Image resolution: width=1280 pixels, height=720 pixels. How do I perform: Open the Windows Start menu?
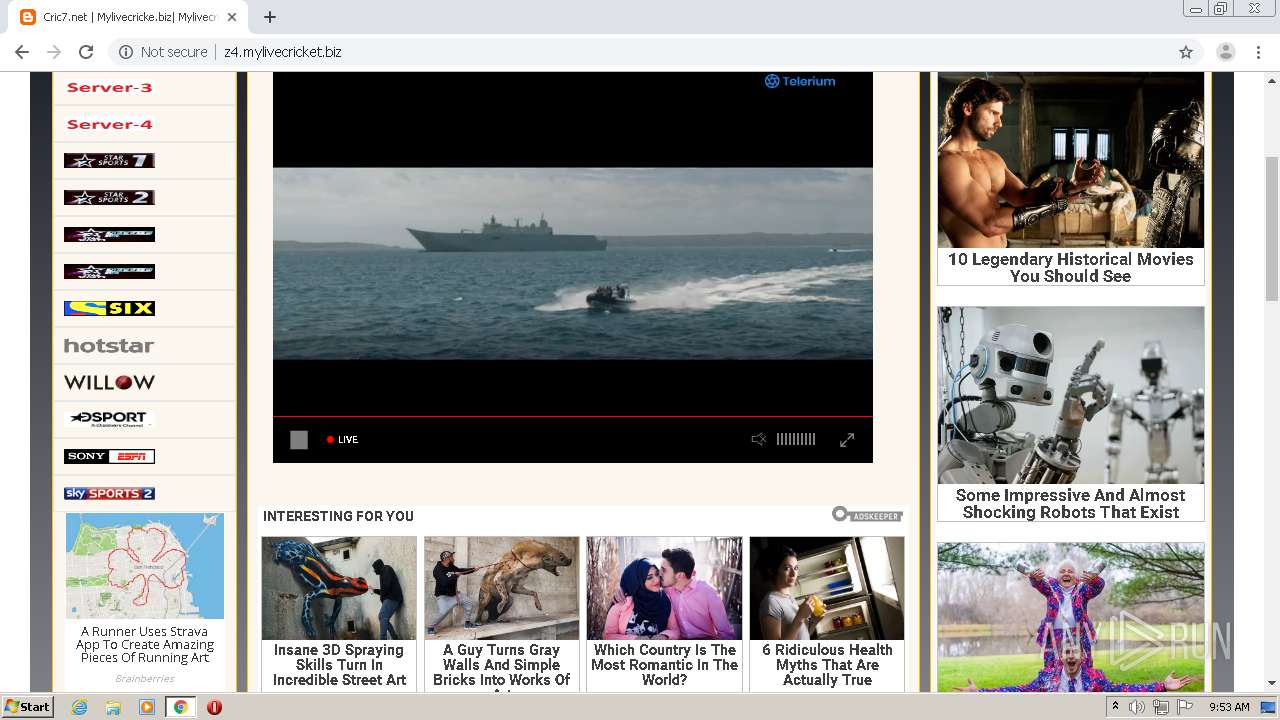pos(28,707)
